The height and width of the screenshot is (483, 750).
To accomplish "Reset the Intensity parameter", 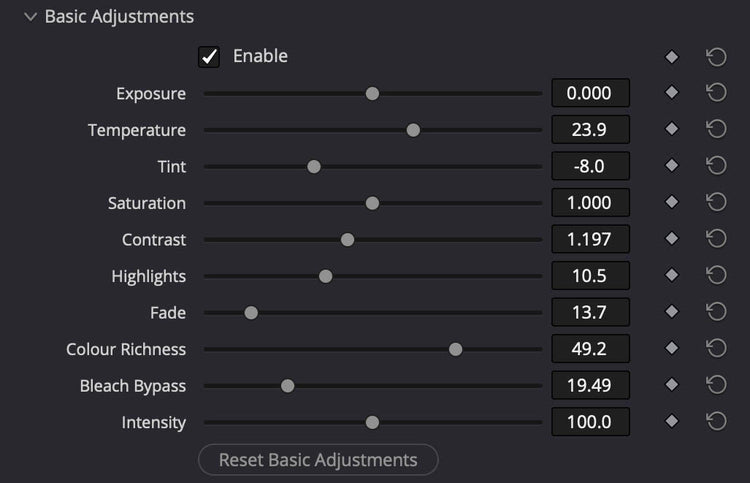I will click(x=716, y=421).
